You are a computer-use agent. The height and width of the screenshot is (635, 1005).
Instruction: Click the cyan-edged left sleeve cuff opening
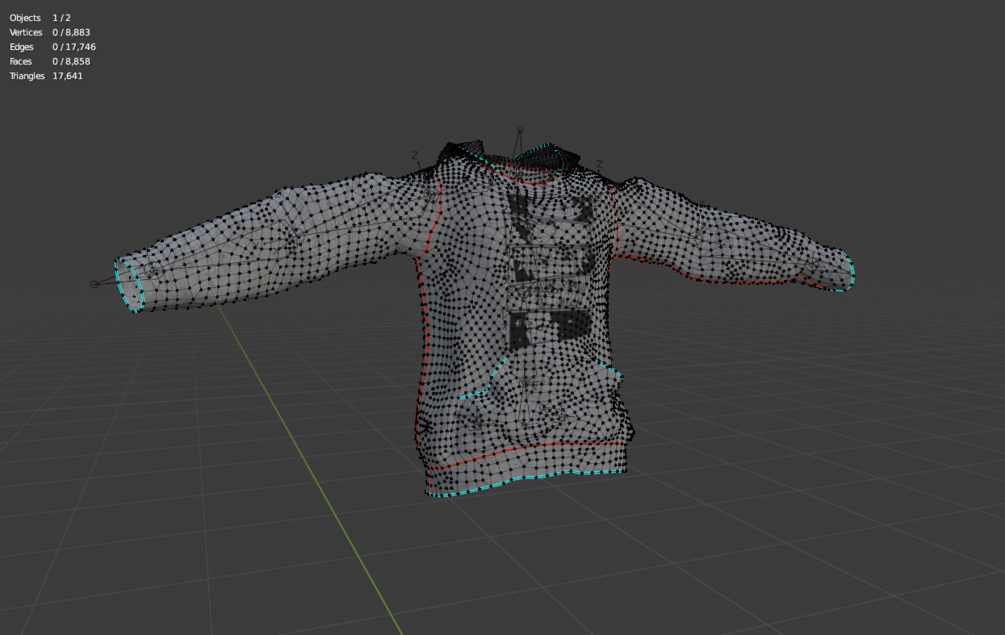pyautogui.click(x=129, y=285)
